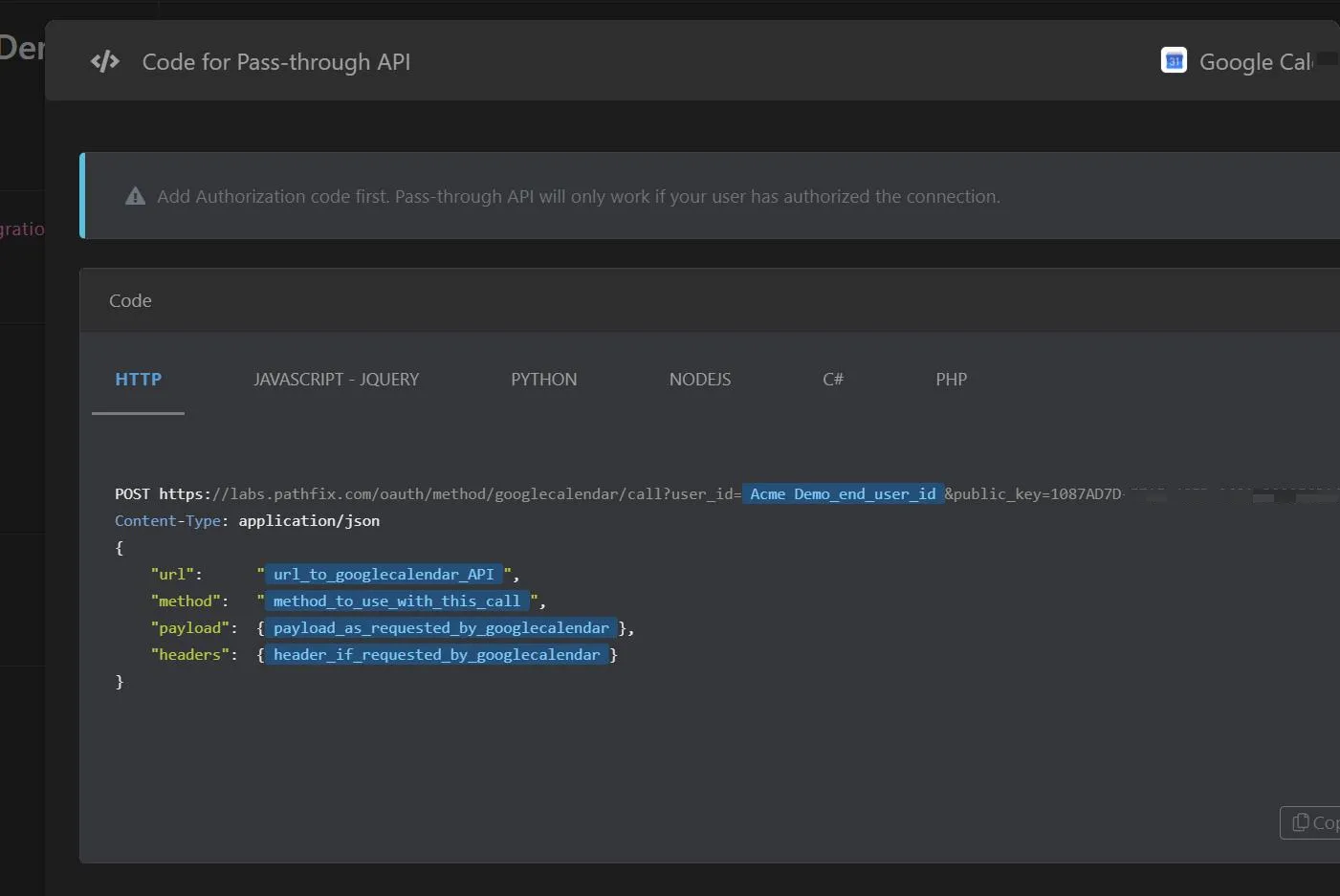This screenshot has width=1340, height=896.
Task: Click the Google Calendar icon
Action: tap(1174, 61)
